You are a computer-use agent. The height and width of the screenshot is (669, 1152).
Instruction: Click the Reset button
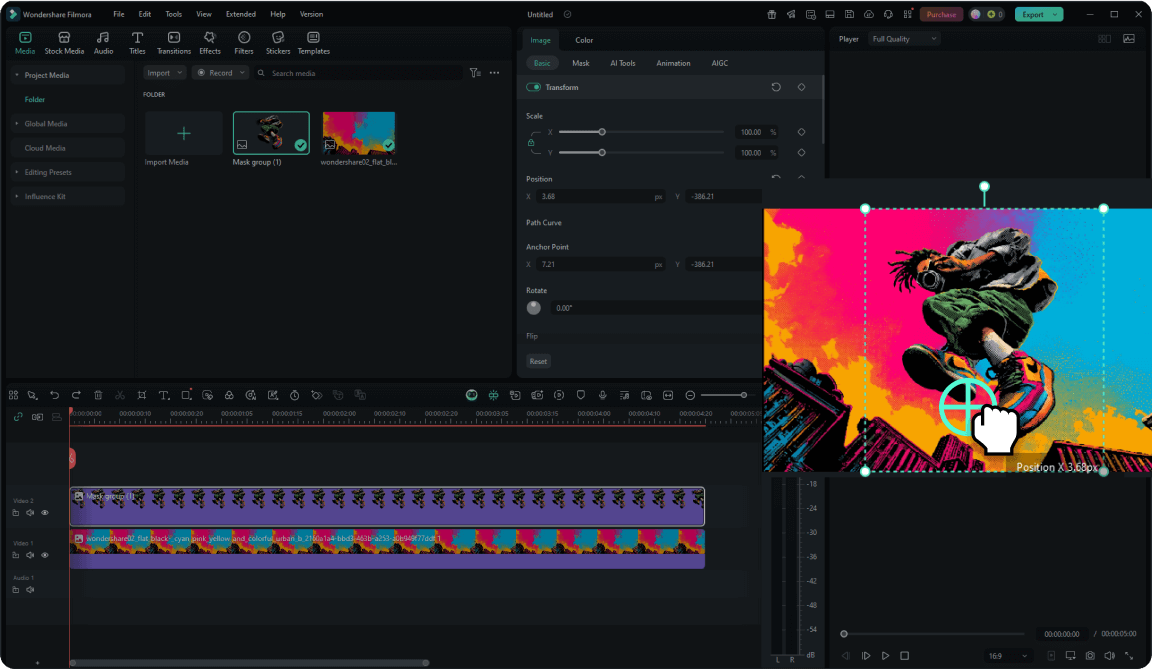tap(538, 361)
